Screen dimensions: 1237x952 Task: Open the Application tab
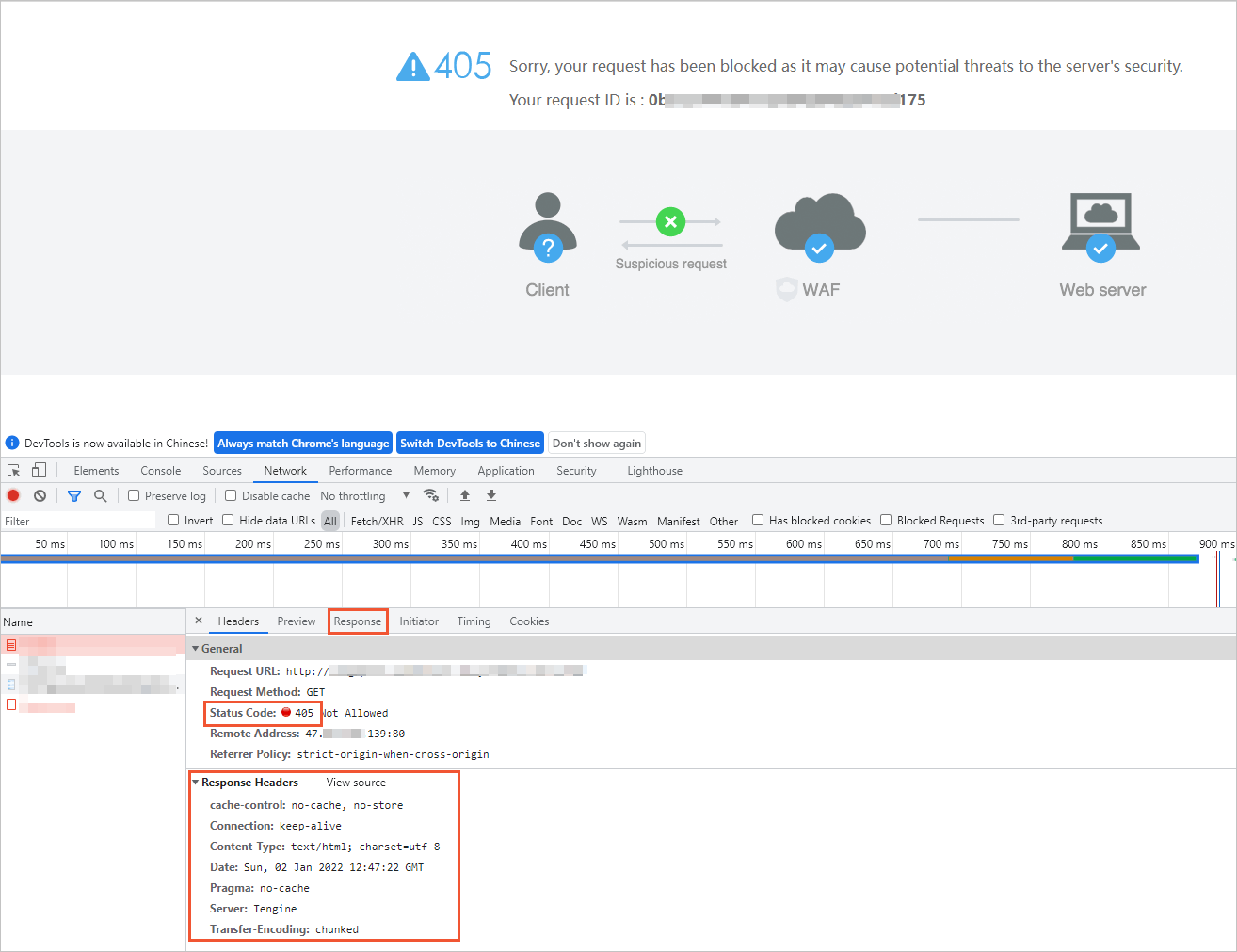point(506,471)
